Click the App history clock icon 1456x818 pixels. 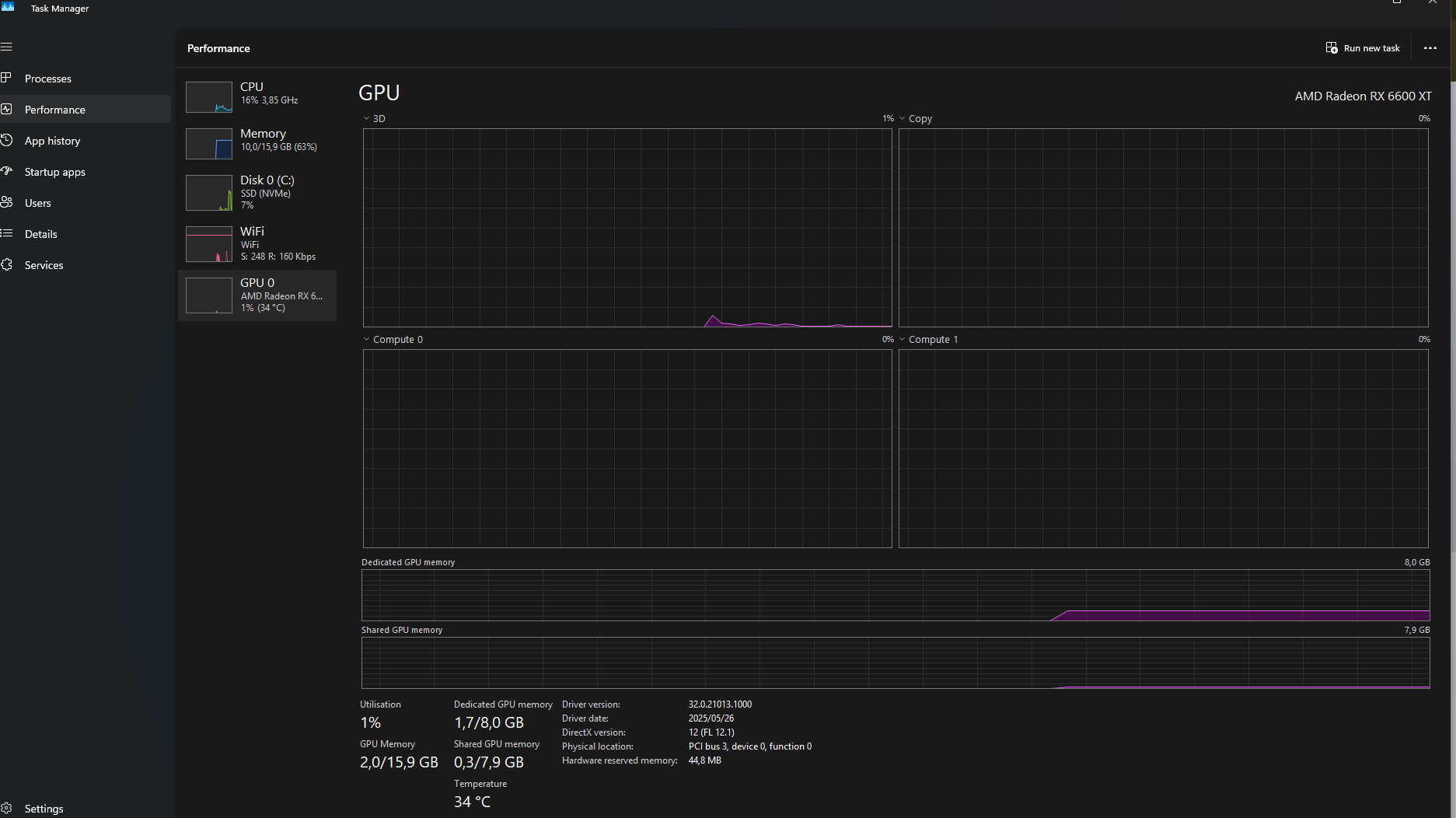(7, 140)
